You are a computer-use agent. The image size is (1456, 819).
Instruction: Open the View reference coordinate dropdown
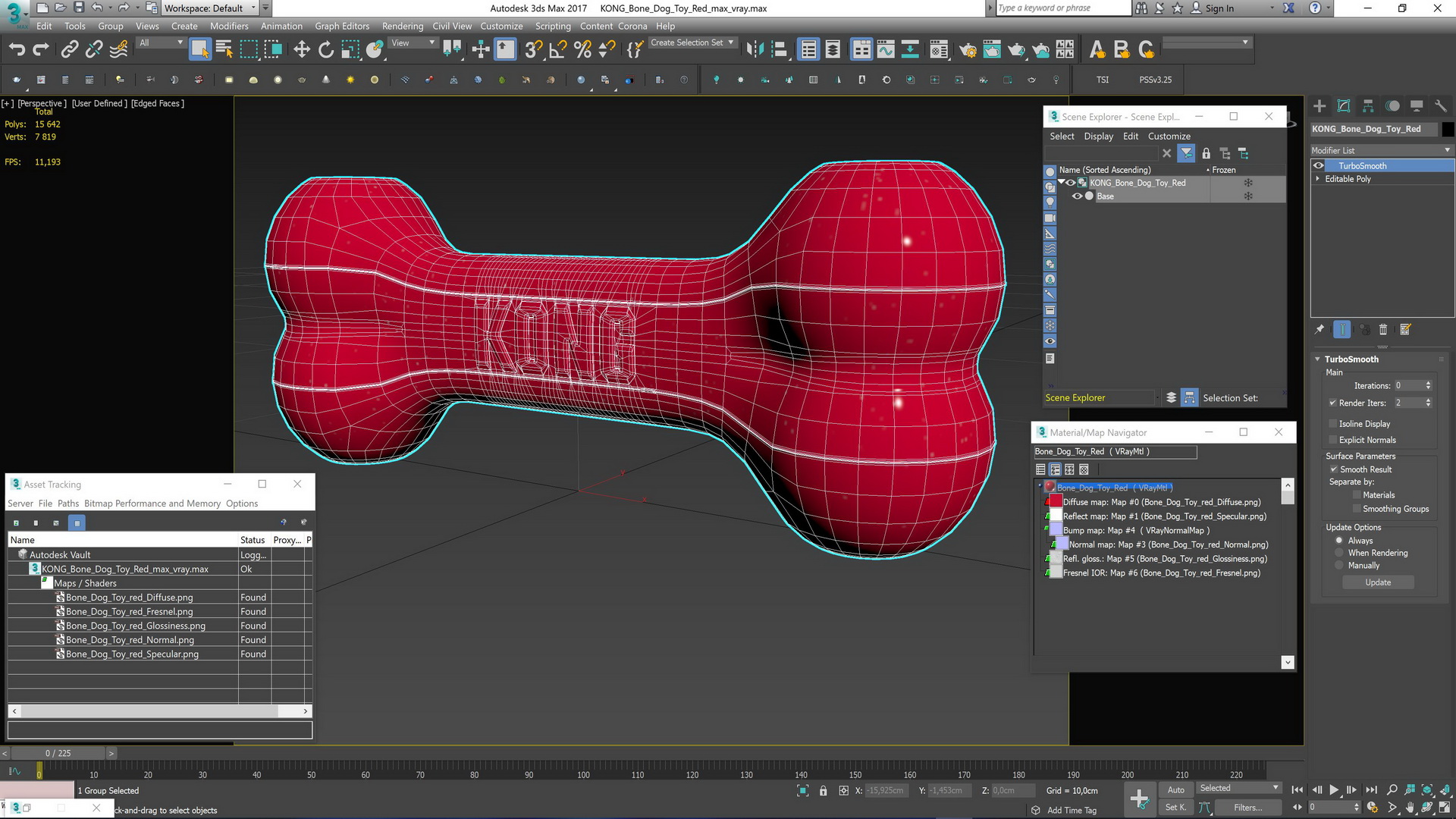(x=413, y=43)
